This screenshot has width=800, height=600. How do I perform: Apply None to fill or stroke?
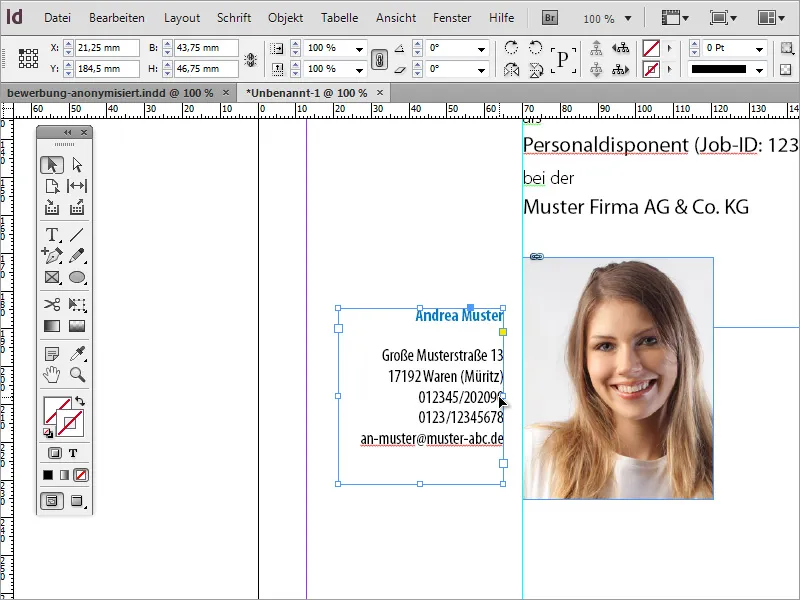coord(81,476)
